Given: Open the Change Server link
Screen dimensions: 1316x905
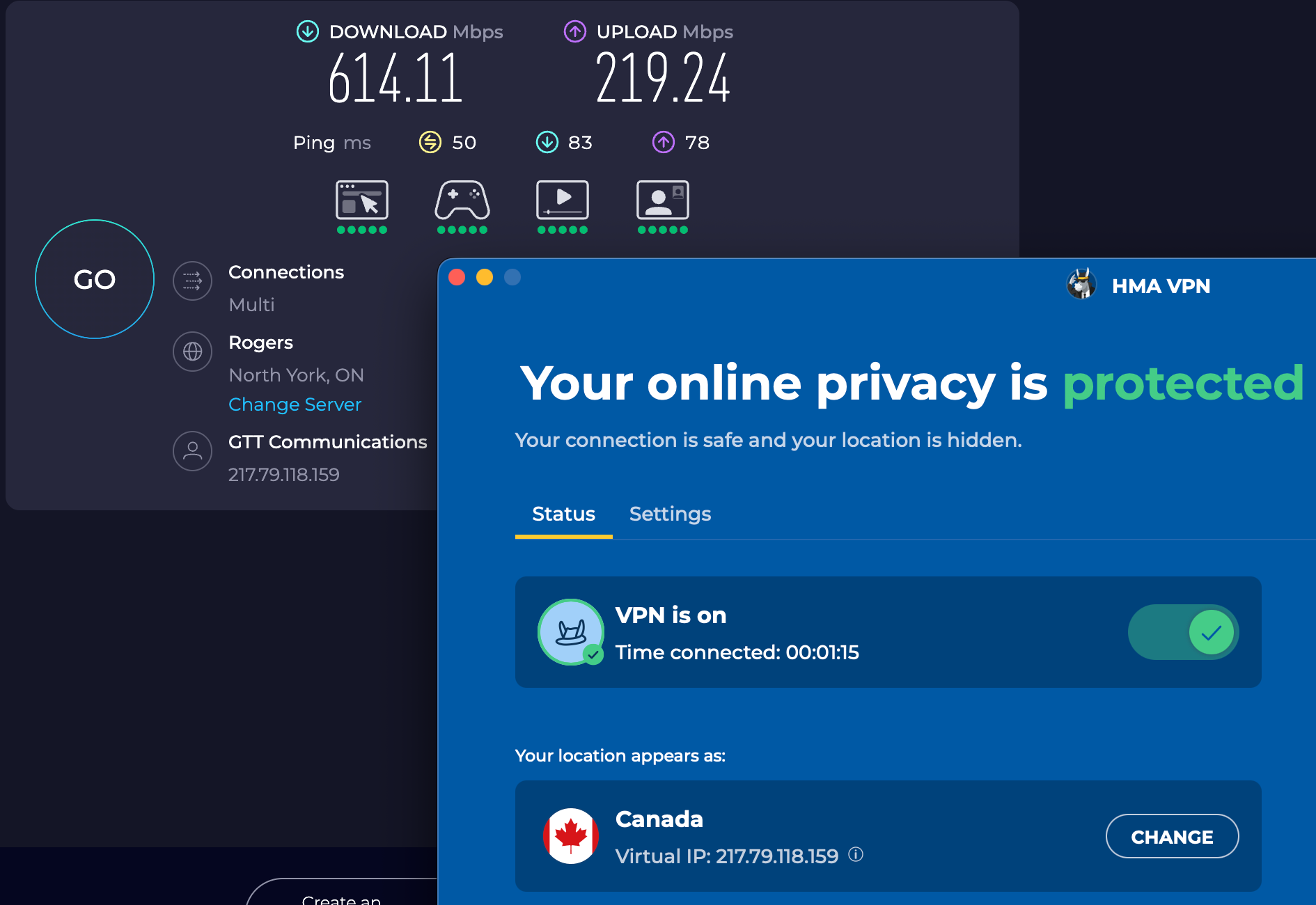Looking at the screenshot, I should (295, 404).
